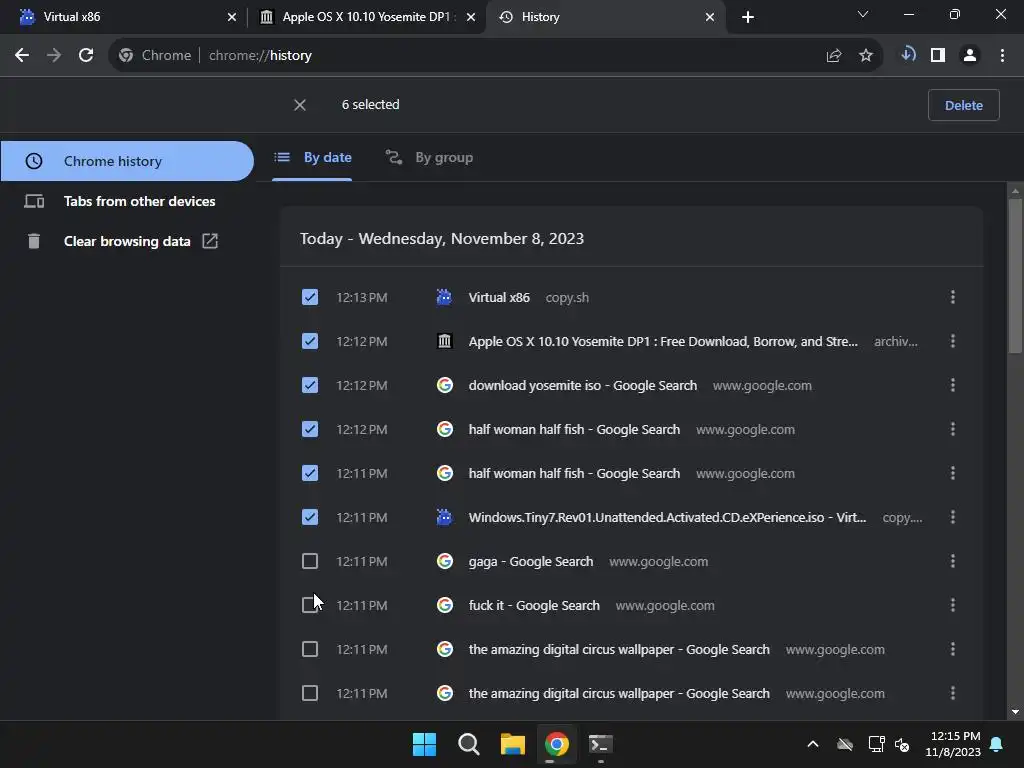Click the cloud sync tray icon
This screenshot has width=1024, height=768.
845,744
